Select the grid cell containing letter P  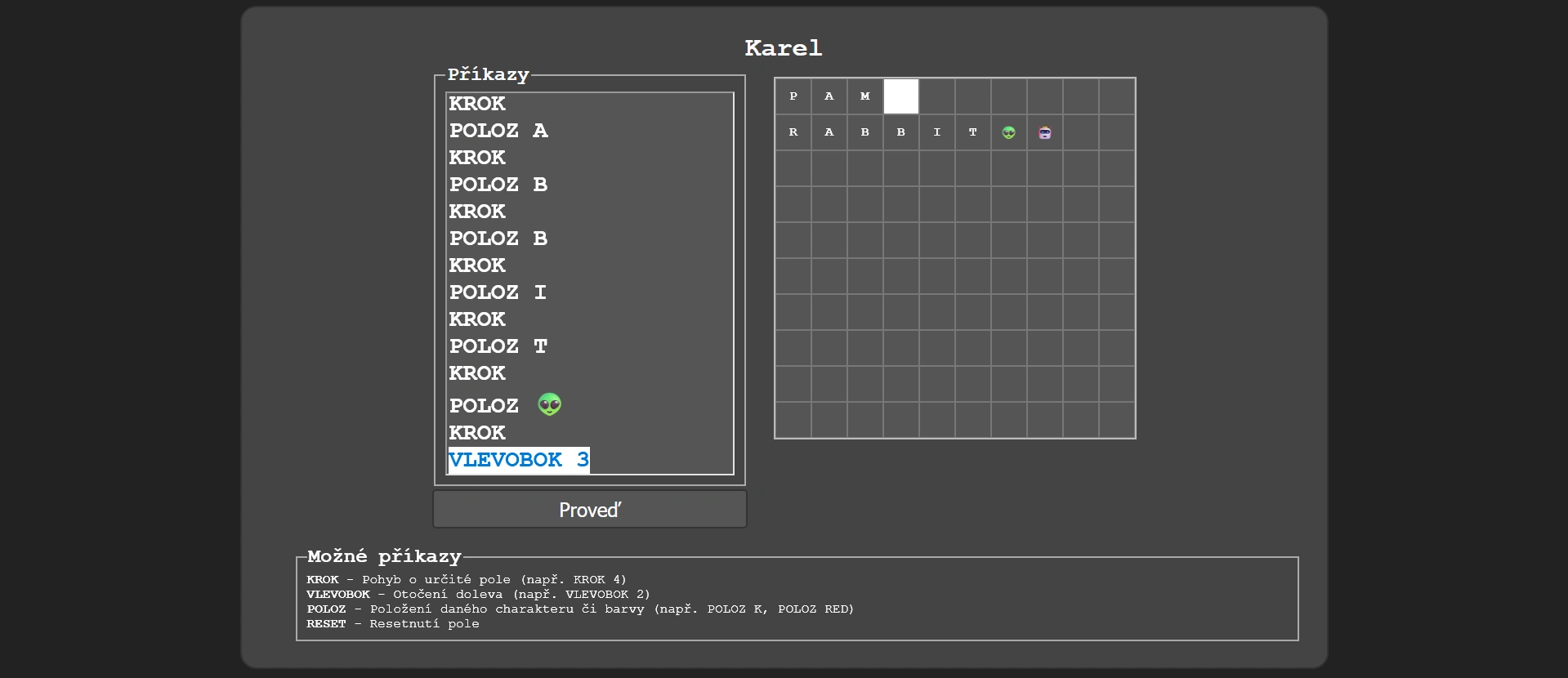[x=793, y=96]
